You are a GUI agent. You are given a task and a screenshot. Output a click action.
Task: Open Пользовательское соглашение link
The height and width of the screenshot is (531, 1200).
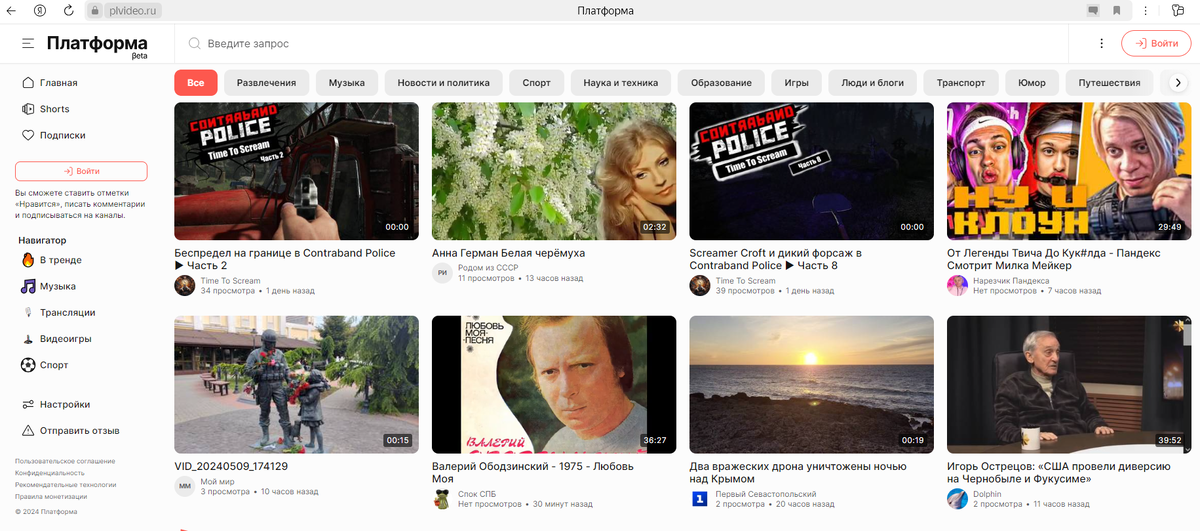tap(64, 461)
